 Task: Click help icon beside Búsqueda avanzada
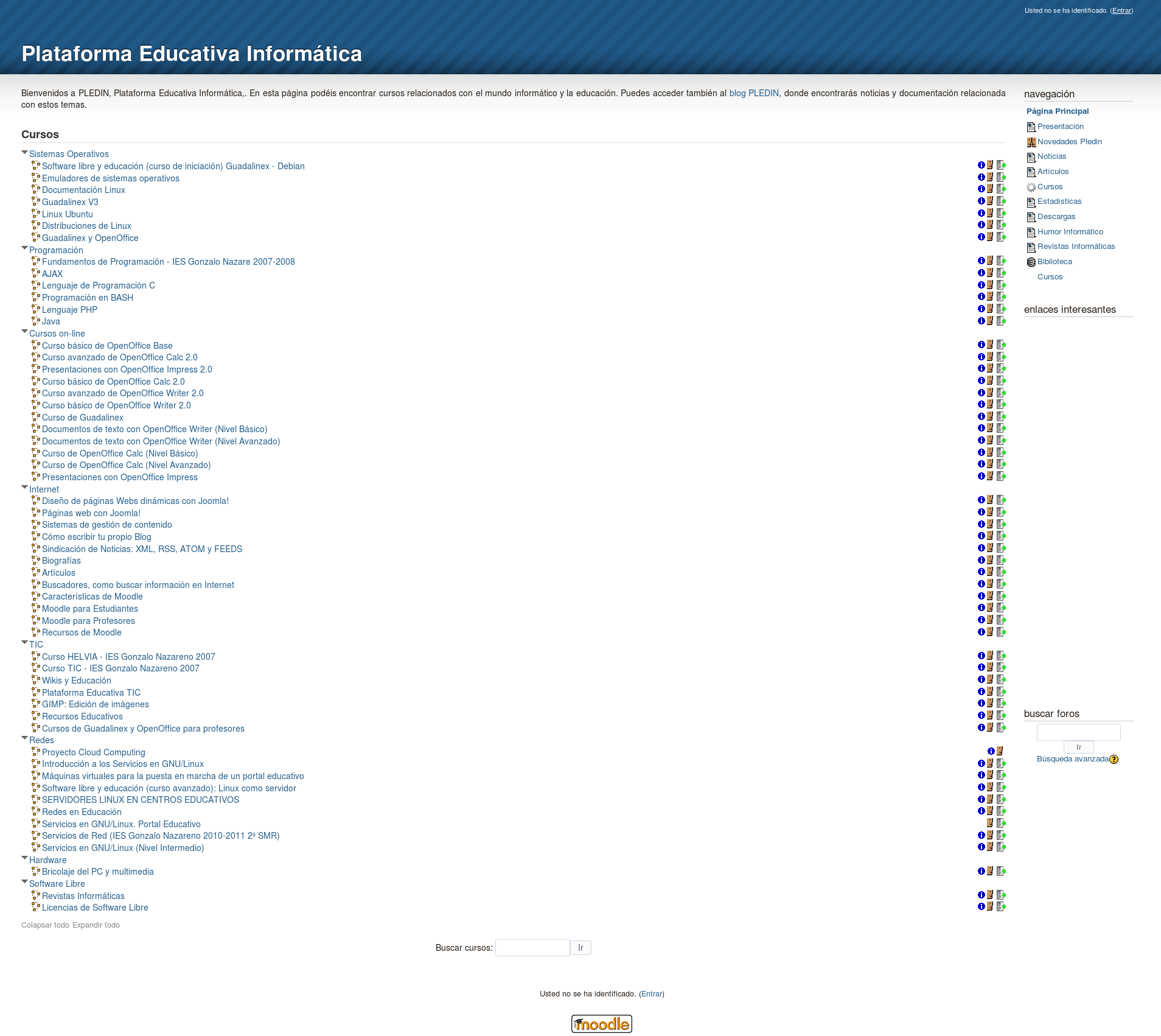tap(1114, 760)
